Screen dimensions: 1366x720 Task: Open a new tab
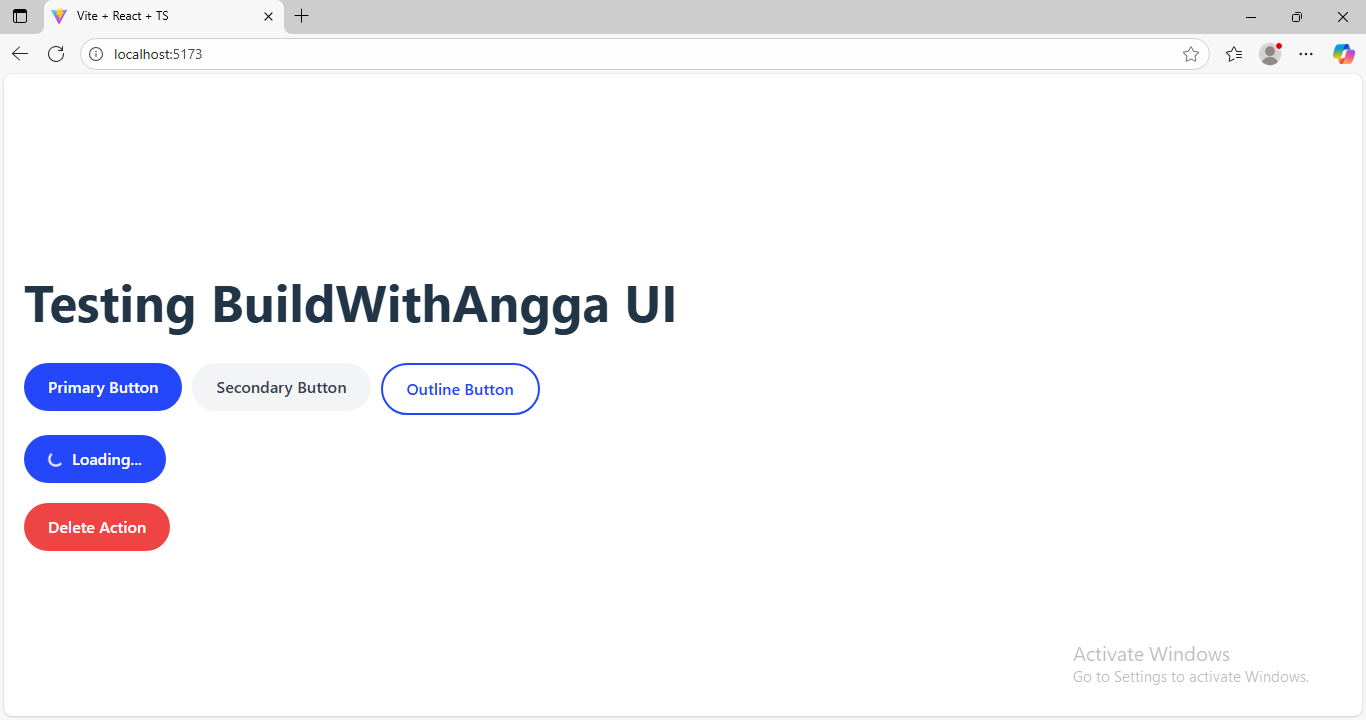click(302, 16)
